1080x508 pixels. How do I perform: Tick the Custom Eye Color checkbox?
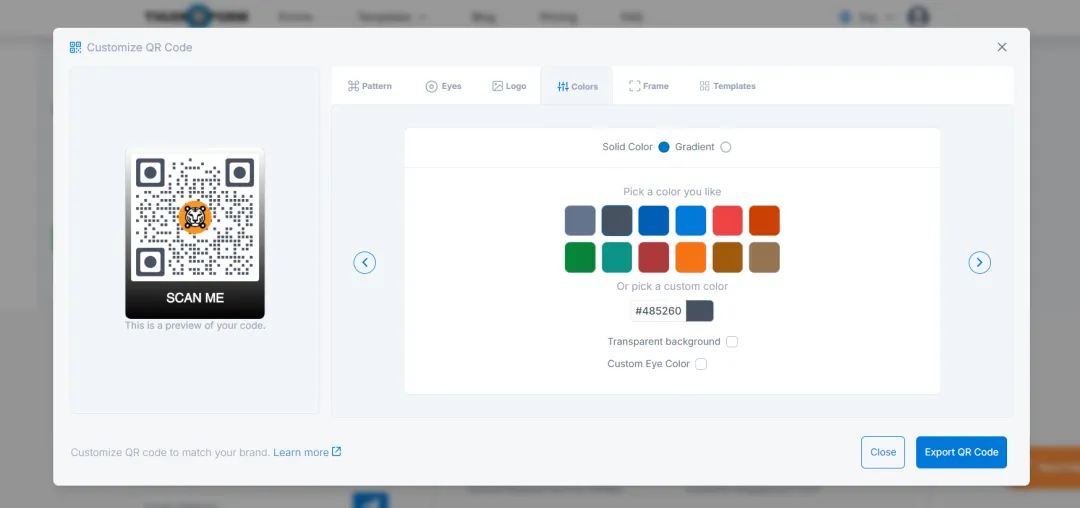tap(700, 363)
